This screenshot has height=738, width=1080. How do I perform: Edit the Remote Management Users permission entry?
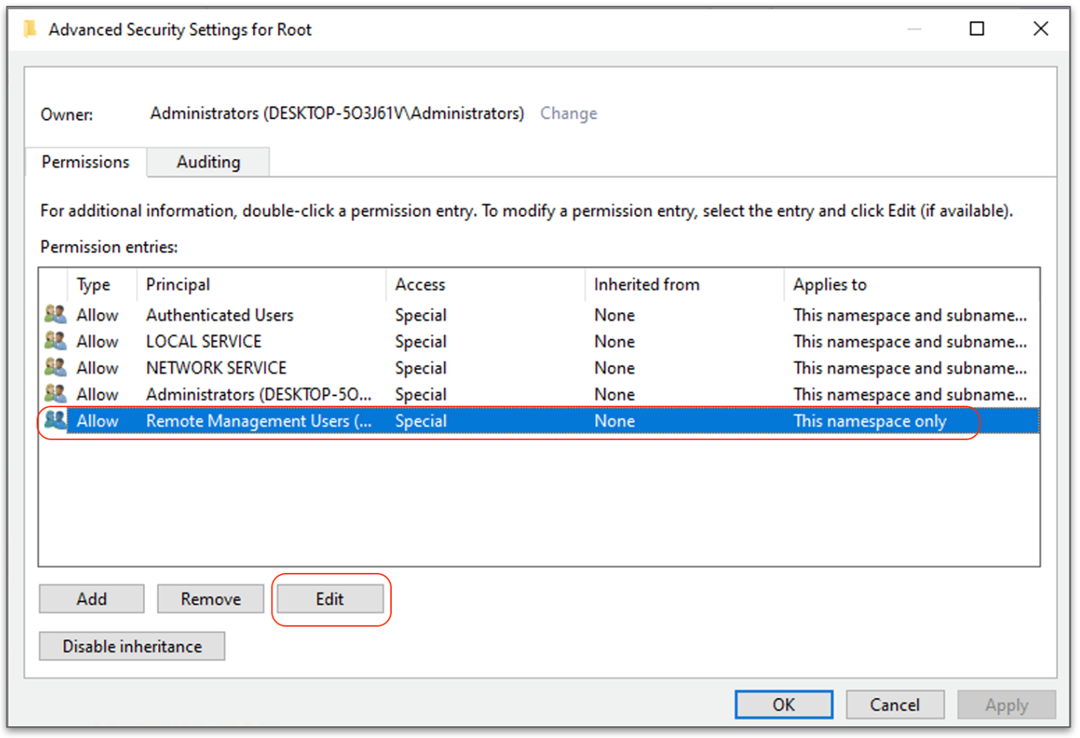point(331,598)
